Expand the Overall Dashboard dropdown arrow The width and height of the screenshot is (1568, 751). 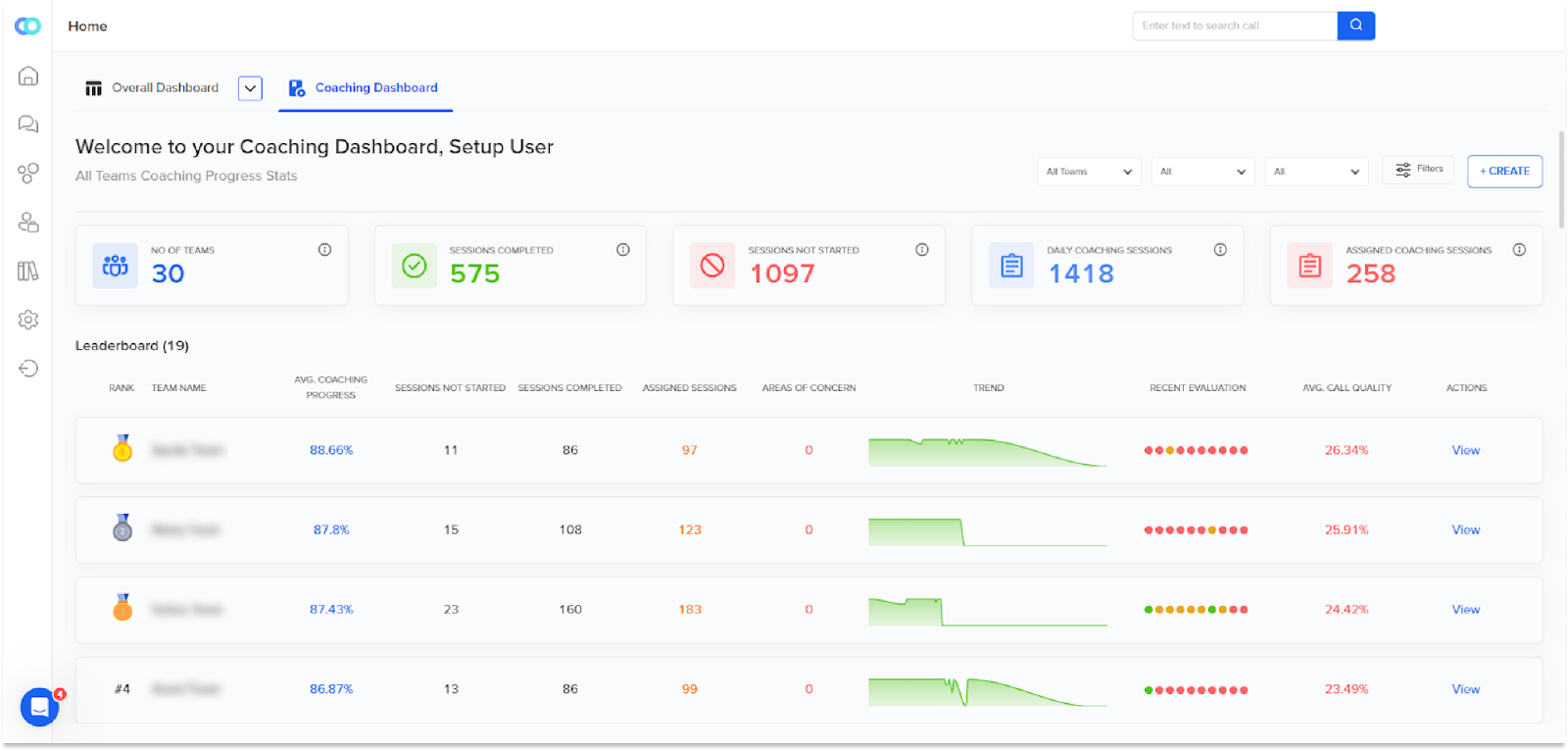[x=251, y=88]
